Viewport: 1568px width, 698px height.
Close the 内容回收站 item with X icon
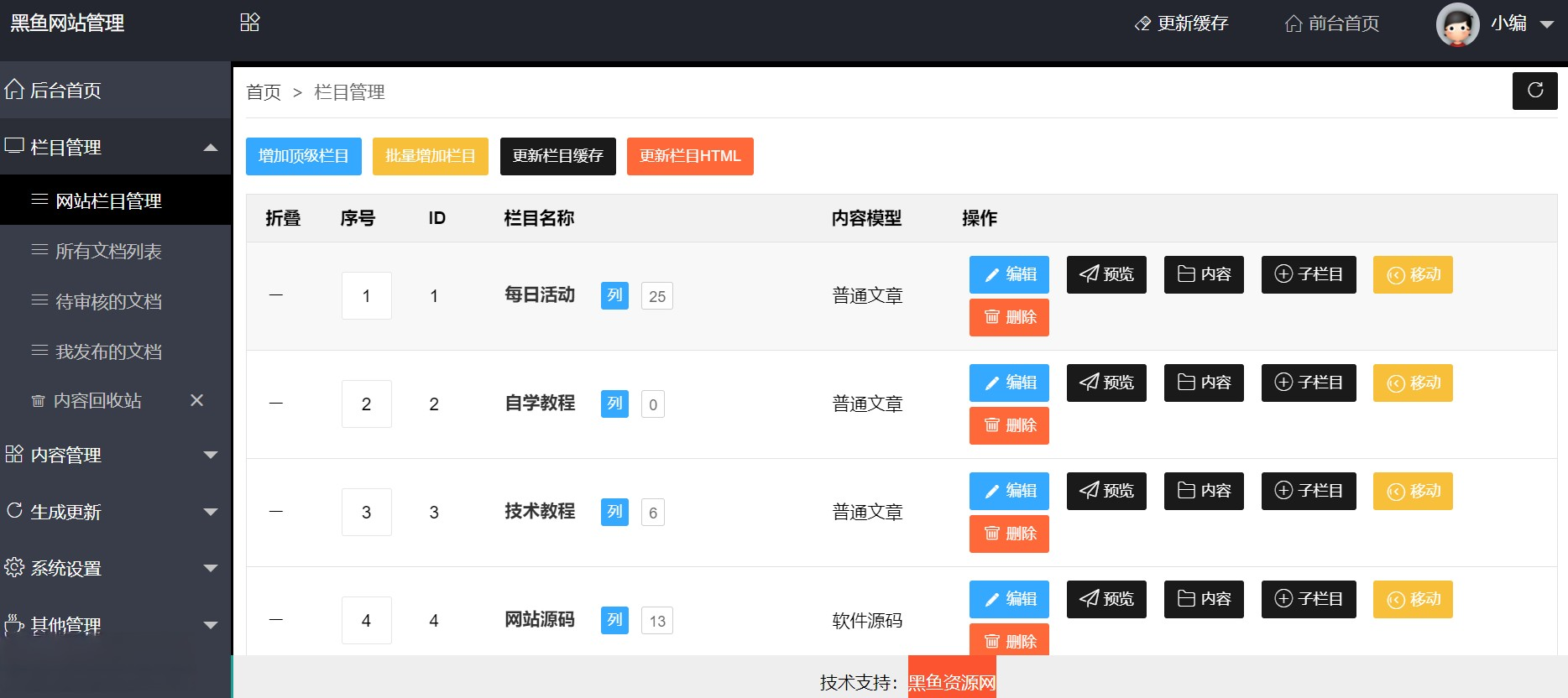197,400
